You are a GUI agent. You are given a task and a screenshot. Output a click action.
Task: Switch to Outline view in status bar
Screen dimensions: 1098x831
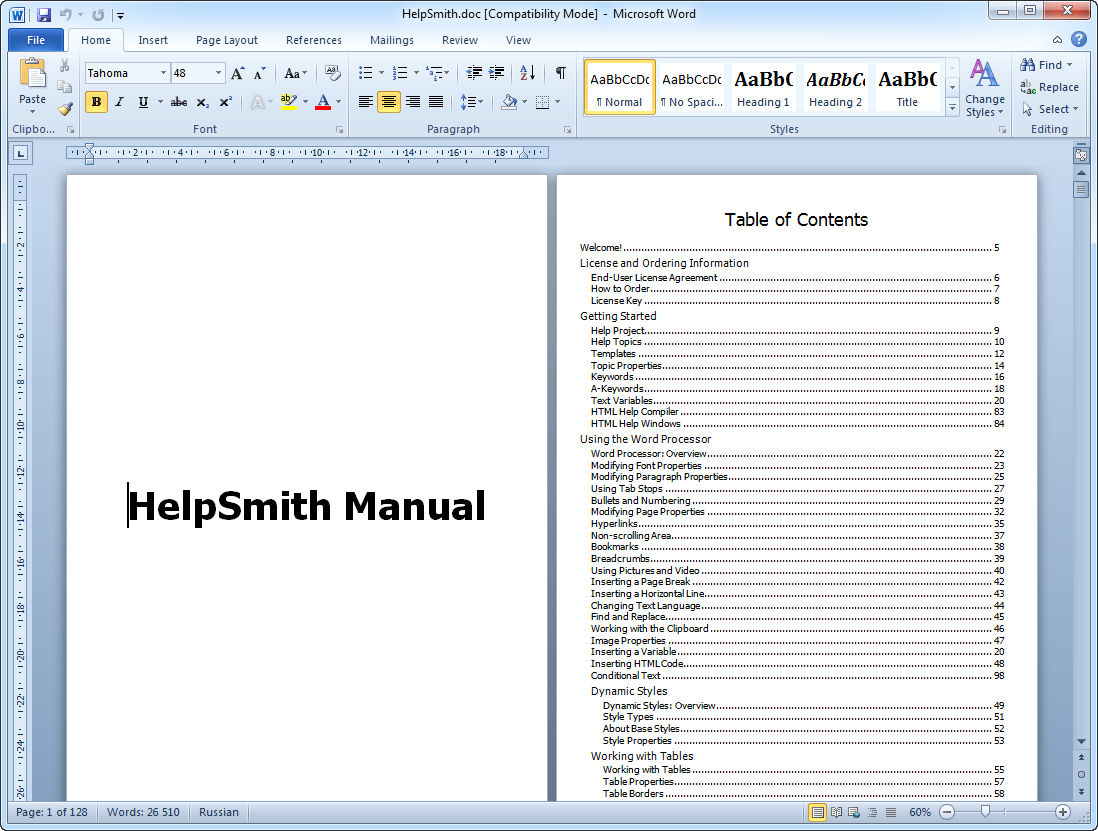(873, 812)
